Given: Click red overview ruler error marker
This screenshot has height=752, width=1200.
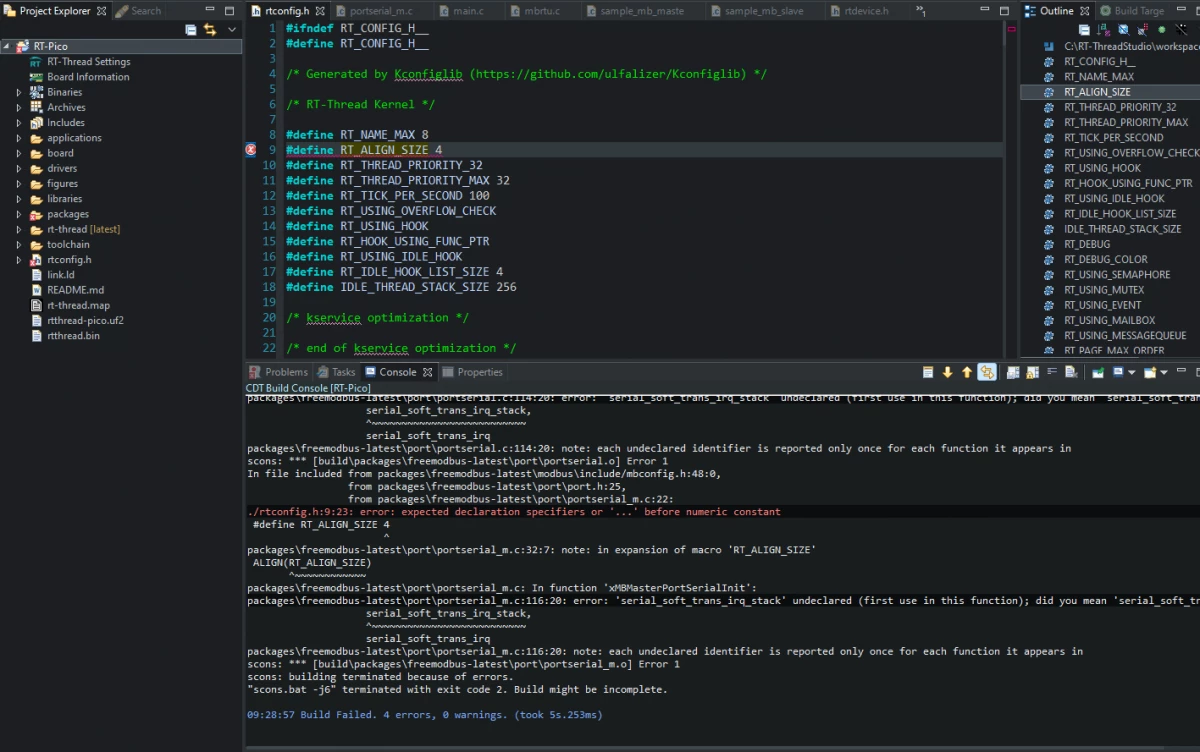Looking at the screenshot, I should (x=1012, y=29).
